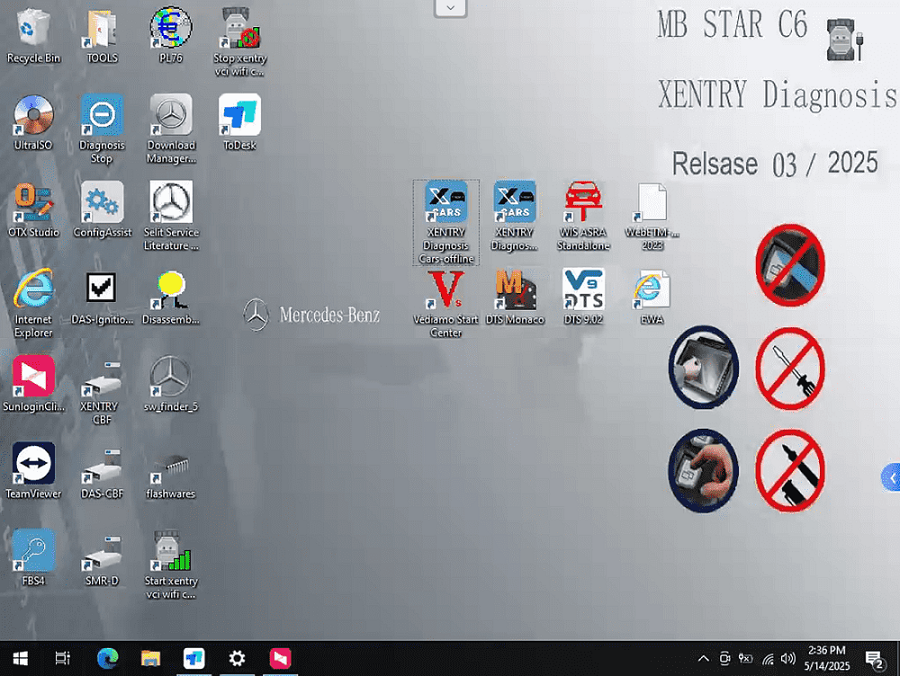The image size is (900, 676).
Task: Select the sw_finder_5 shortcut
Action: [171, 384]
